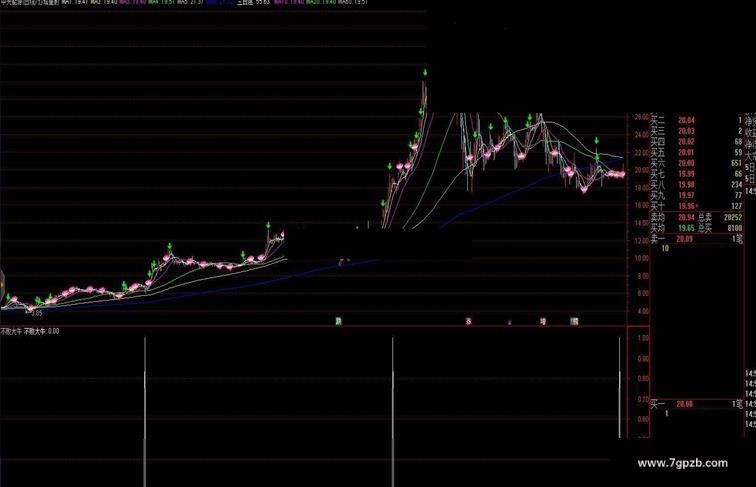Select order book price 20.03
The height and width of the screenshot is (487, 756).
pos(686,131)
